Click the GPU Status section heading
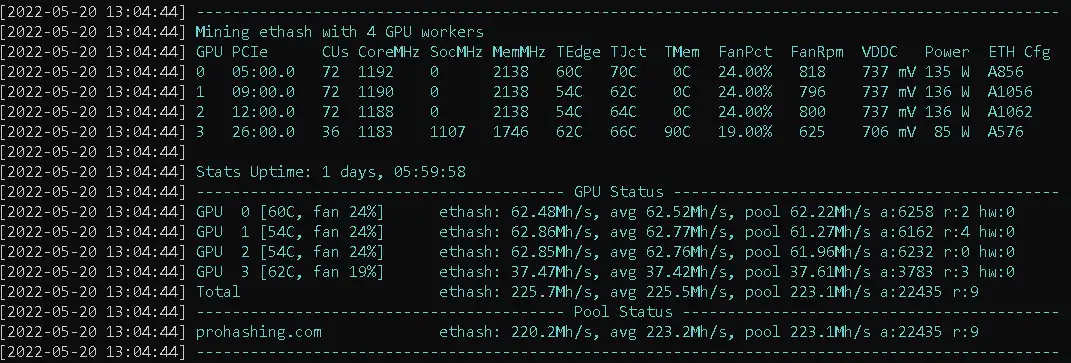 [x=619, y=191]
